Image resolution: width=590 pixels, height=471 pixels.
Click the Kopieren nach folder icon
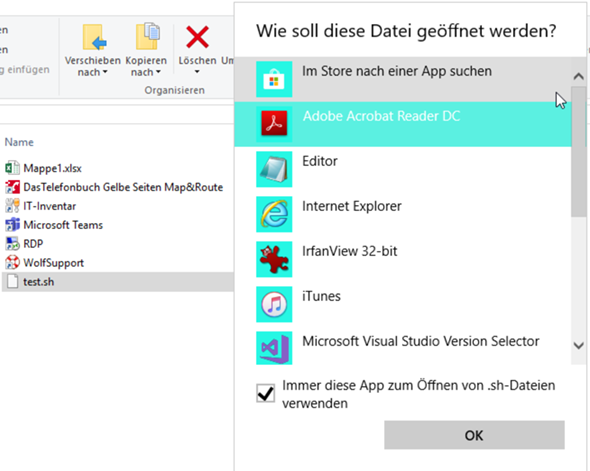click(148, 36)
